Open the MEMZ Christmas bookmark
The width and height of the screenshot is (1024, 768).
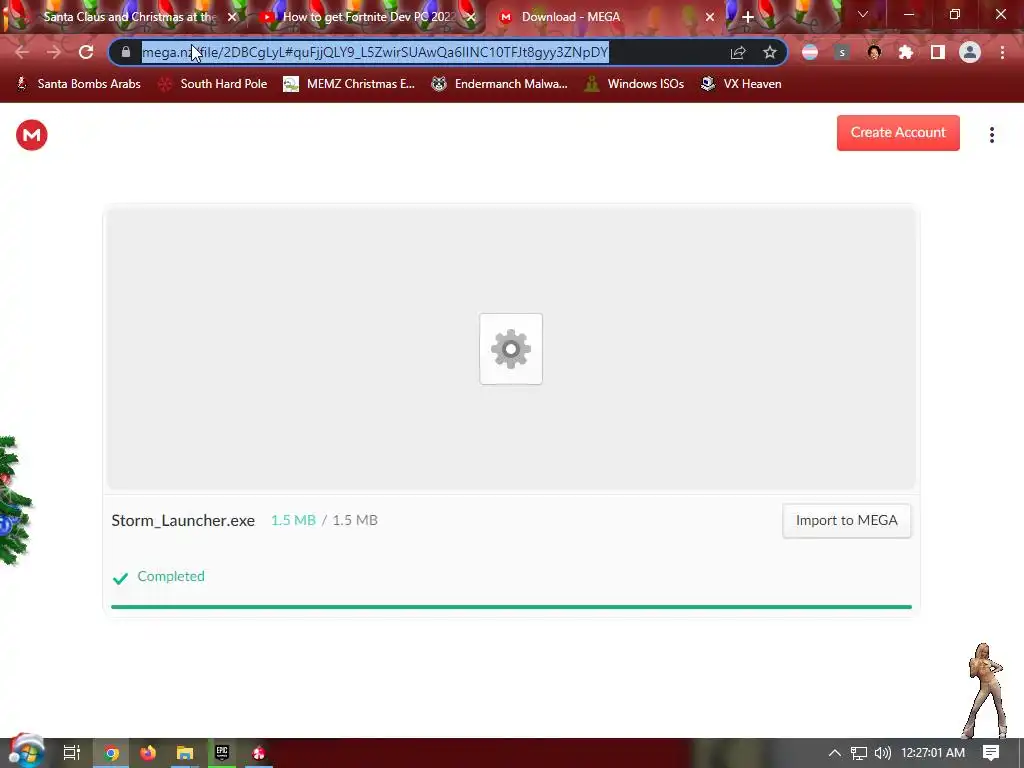(349, 84)
